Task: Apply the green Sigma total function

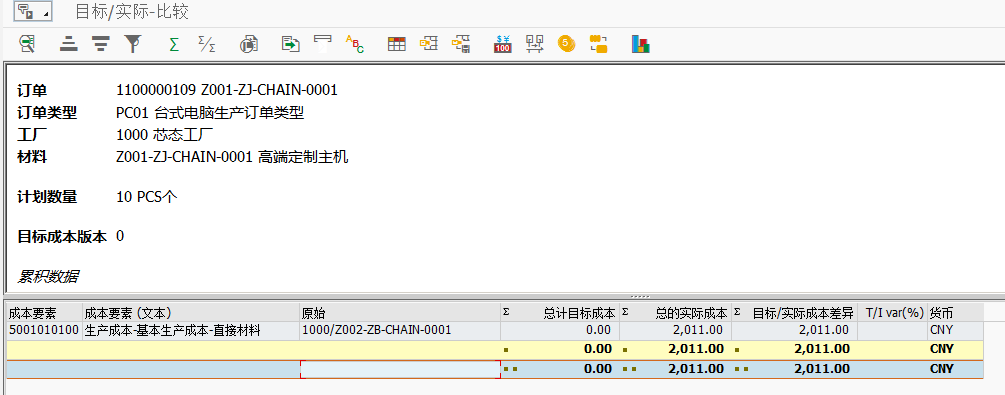Action: click(x=174, y=44)
